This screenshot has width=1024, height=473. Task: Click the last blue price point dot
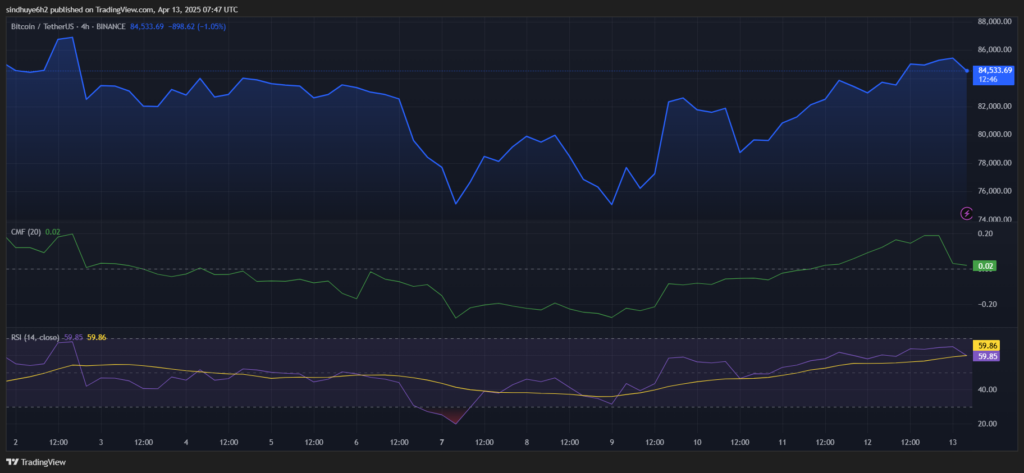[967, 71]
